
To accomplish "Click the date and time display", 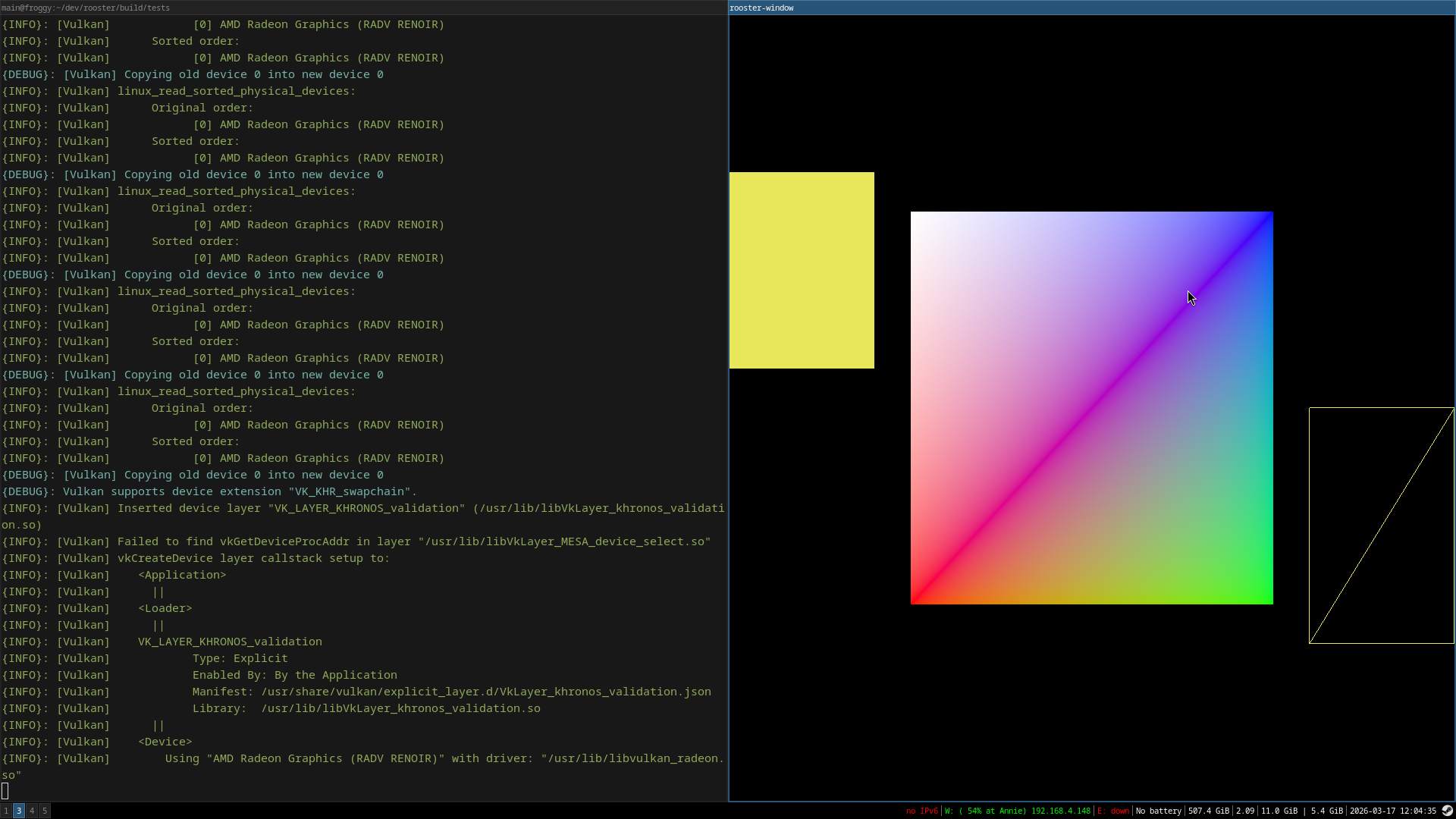I will 1392,811.
